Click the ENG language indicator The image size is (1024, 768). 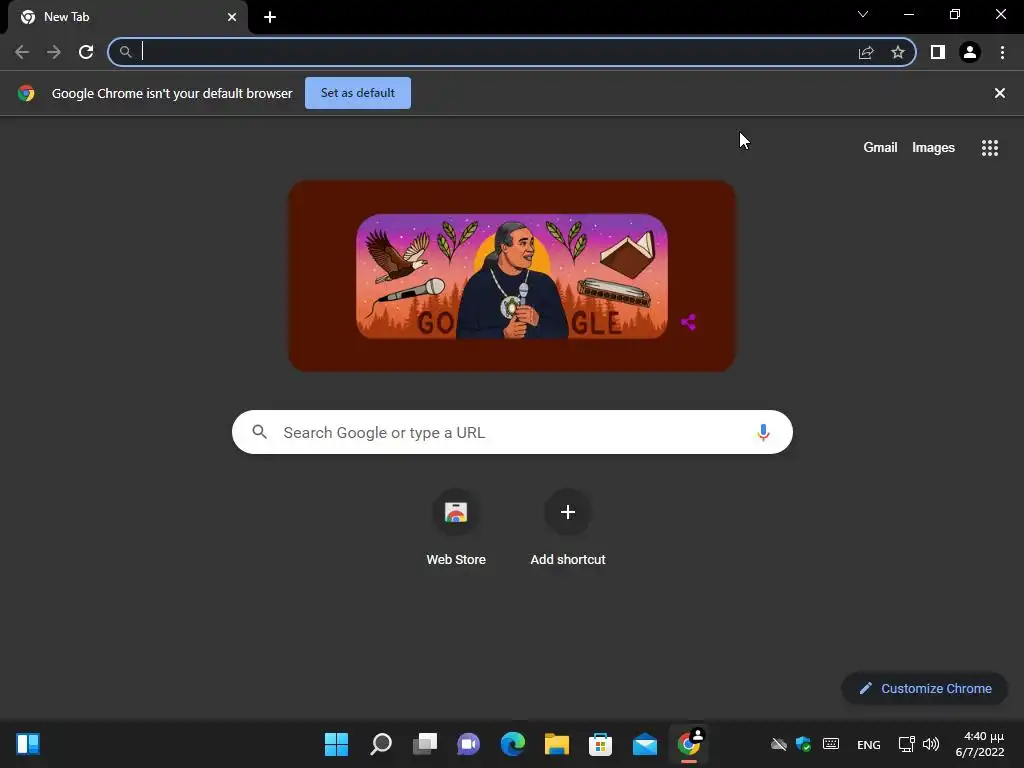(869, 744)
